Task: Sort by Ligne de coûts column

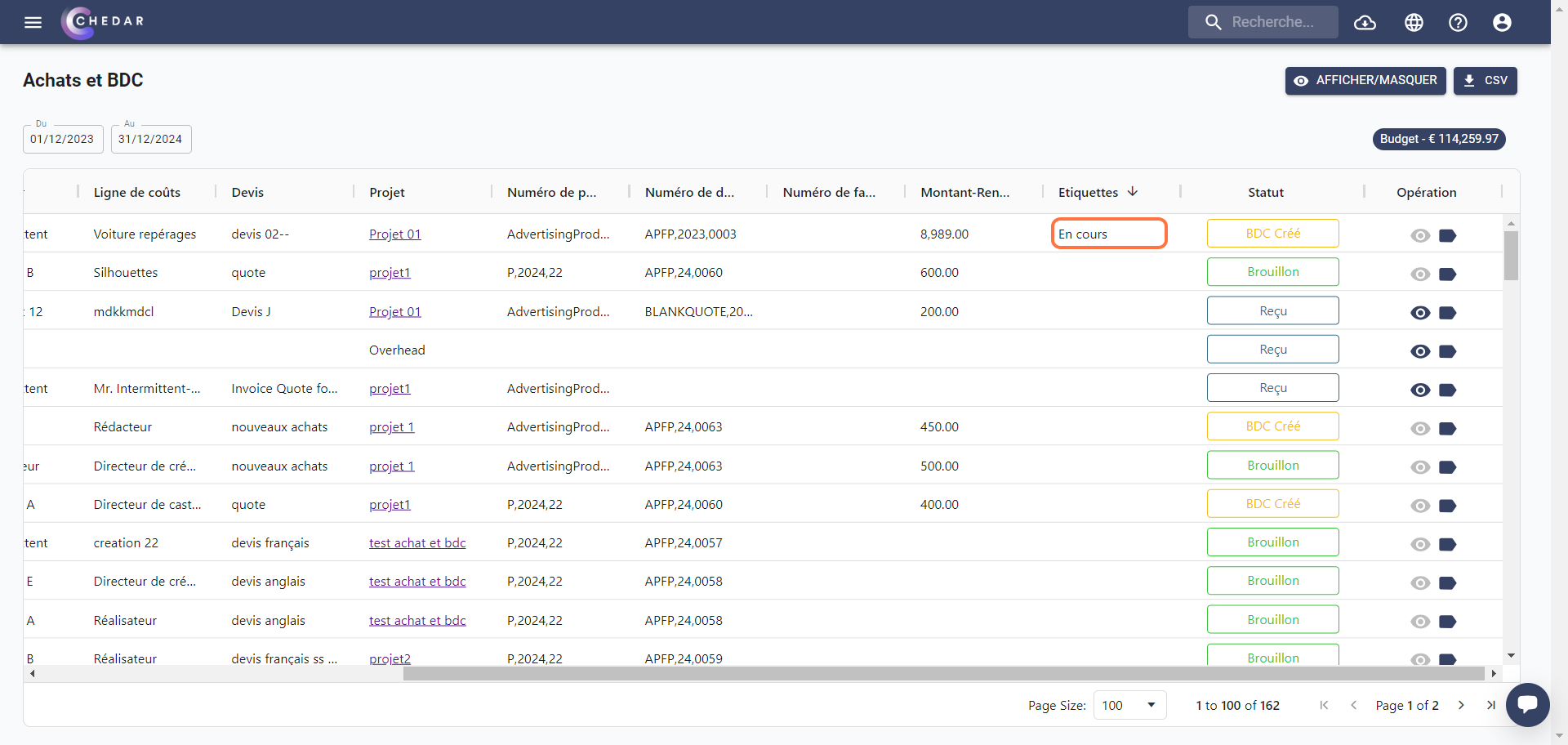Action: pos(136,192)
